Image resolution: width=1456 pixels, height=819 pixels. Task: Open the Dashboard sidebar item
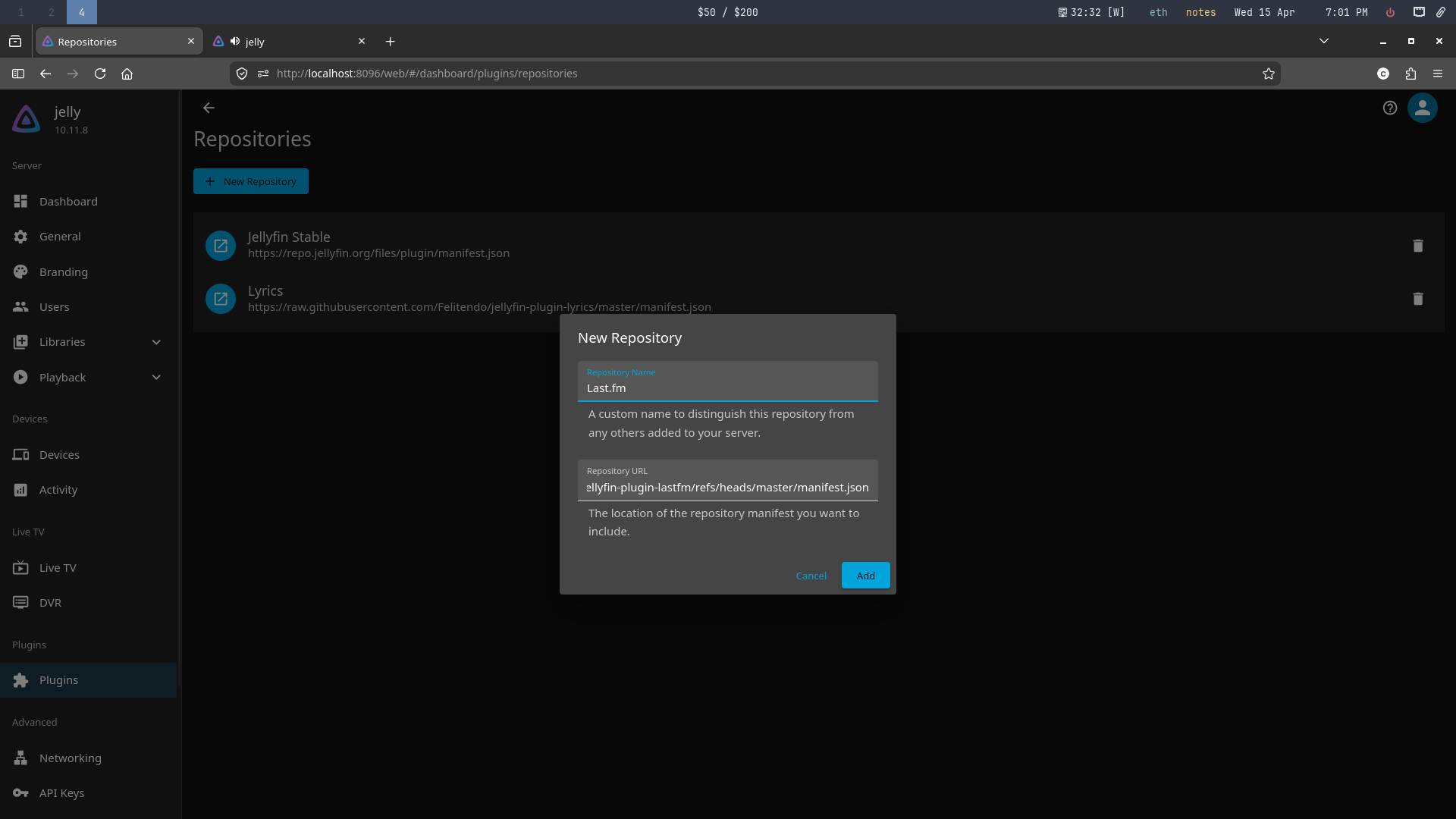[89, 201]
